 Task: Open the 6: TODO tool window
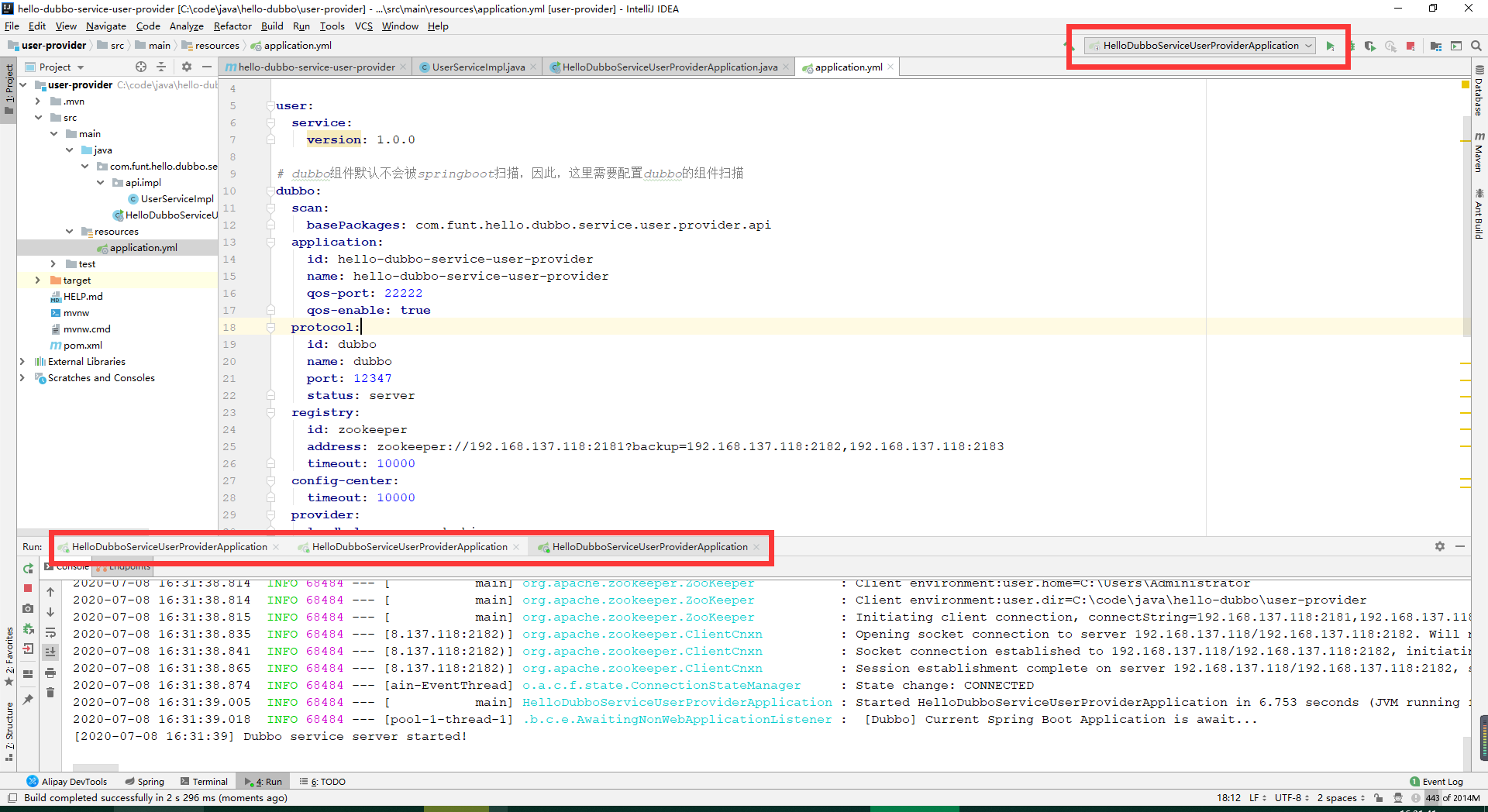click(x=322, y=782)
